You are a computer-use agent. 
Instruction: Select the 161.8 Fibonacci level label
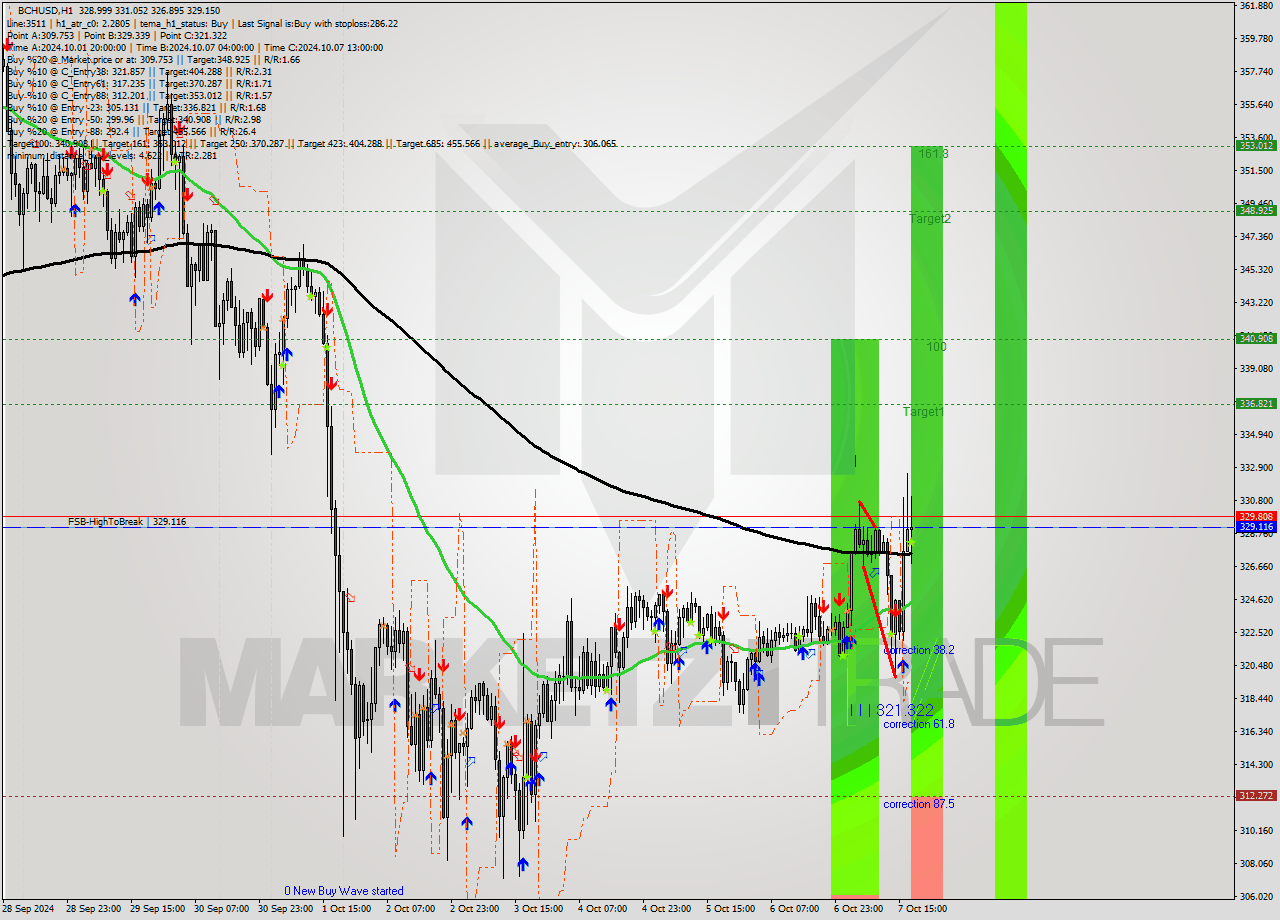pyautogui.click(x=933, y=154)
